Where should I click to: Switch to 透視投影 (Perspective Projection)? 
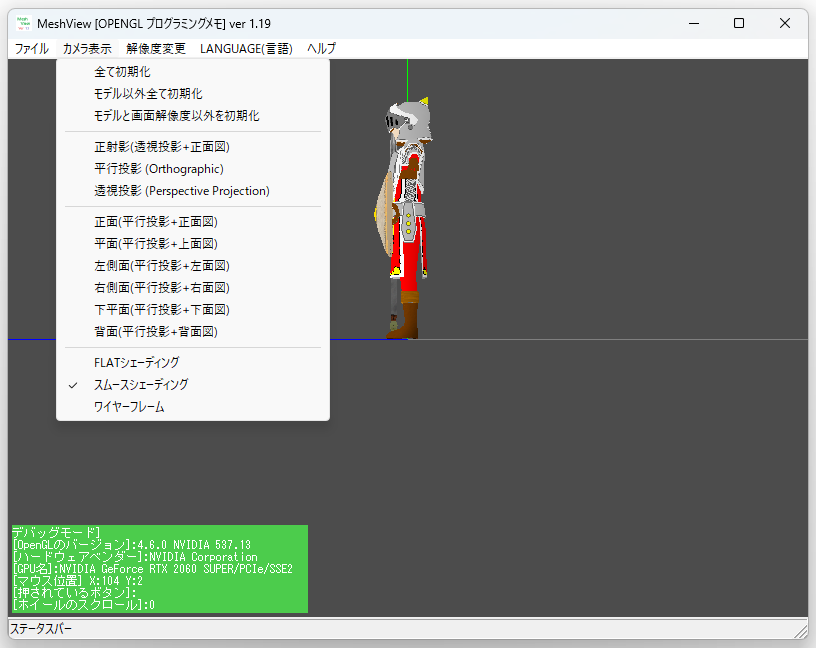click(193, 191)
